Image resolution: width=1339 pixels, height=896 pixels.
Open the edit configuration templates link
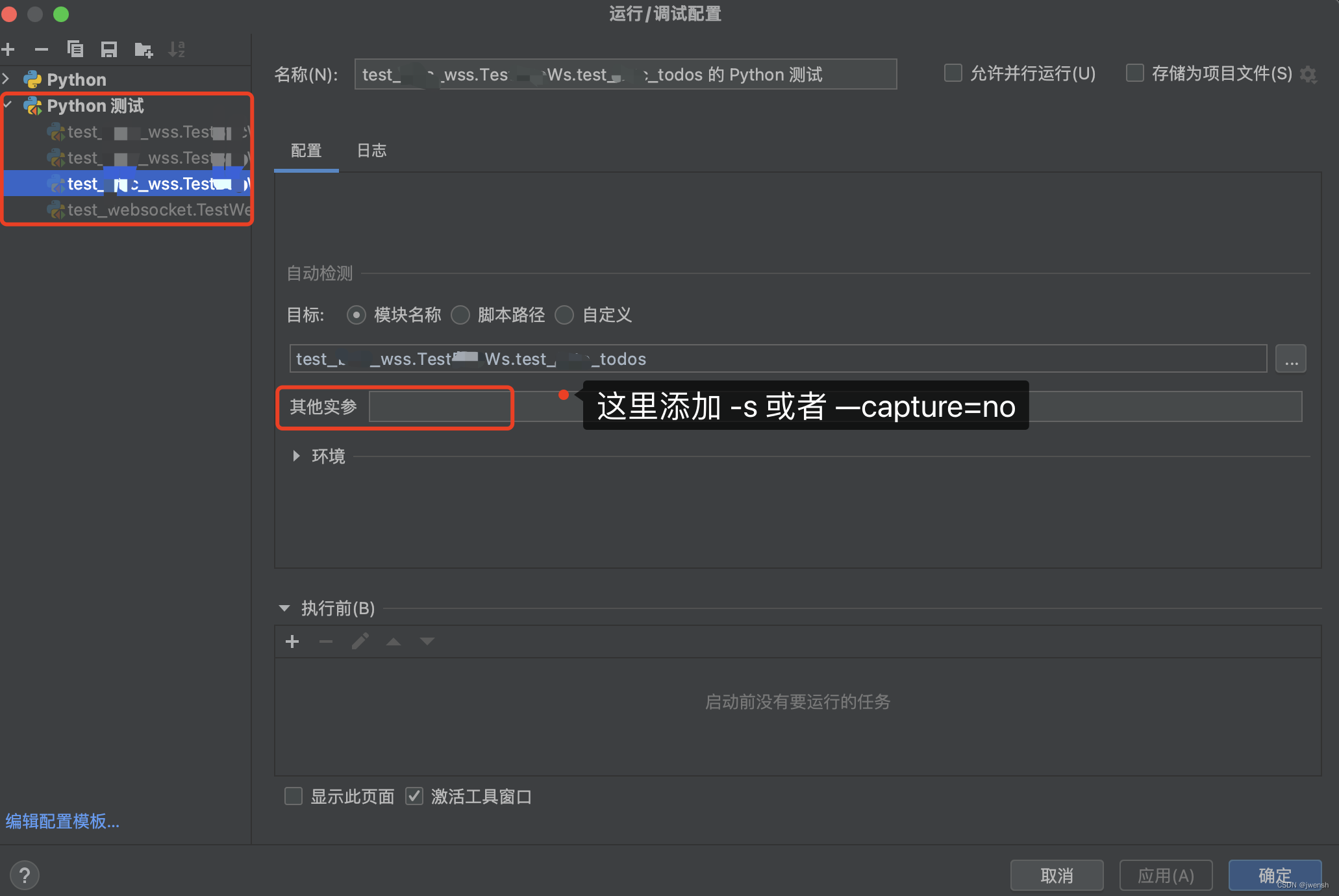pyautogui.click(x=62, y=821)
